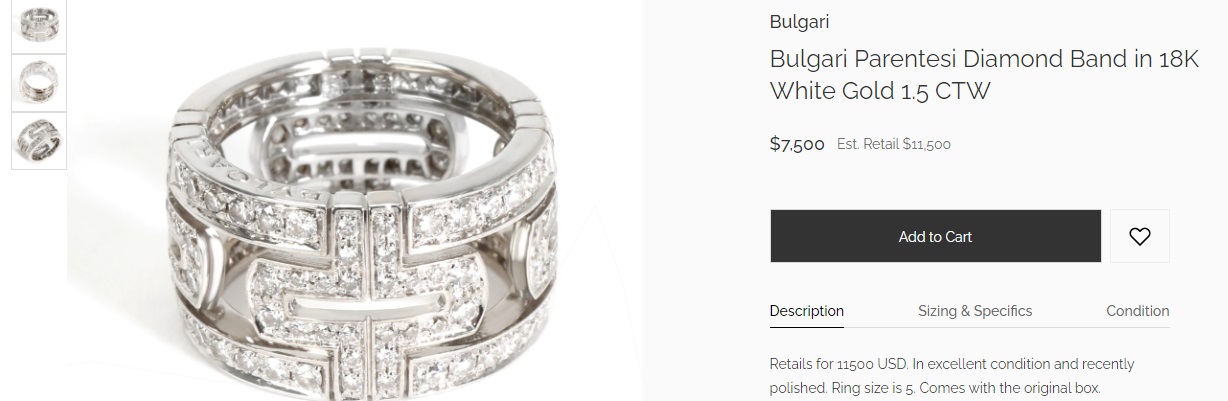Select the bottom close-up ring thumbnail
This screenshot has width=1228, height=401.
pos(39,140)
